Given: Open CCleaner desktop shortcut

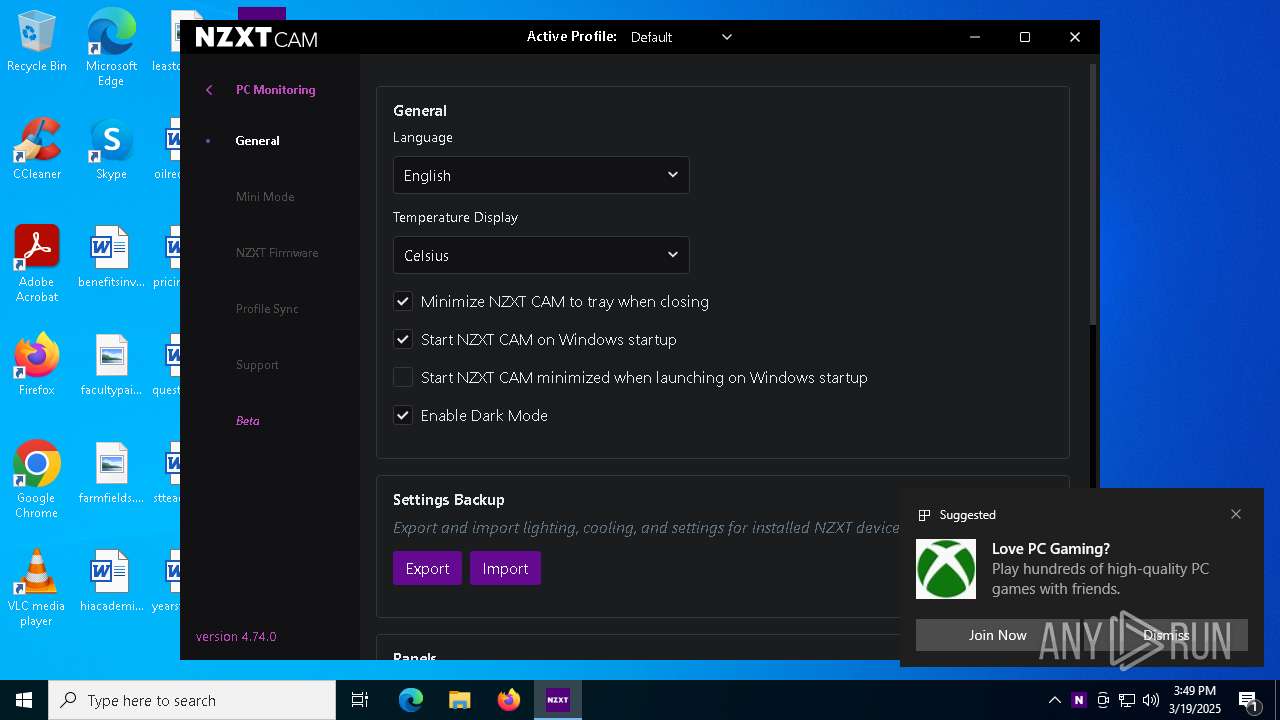Looking at the screenshot, I should (x=37, y=149).
